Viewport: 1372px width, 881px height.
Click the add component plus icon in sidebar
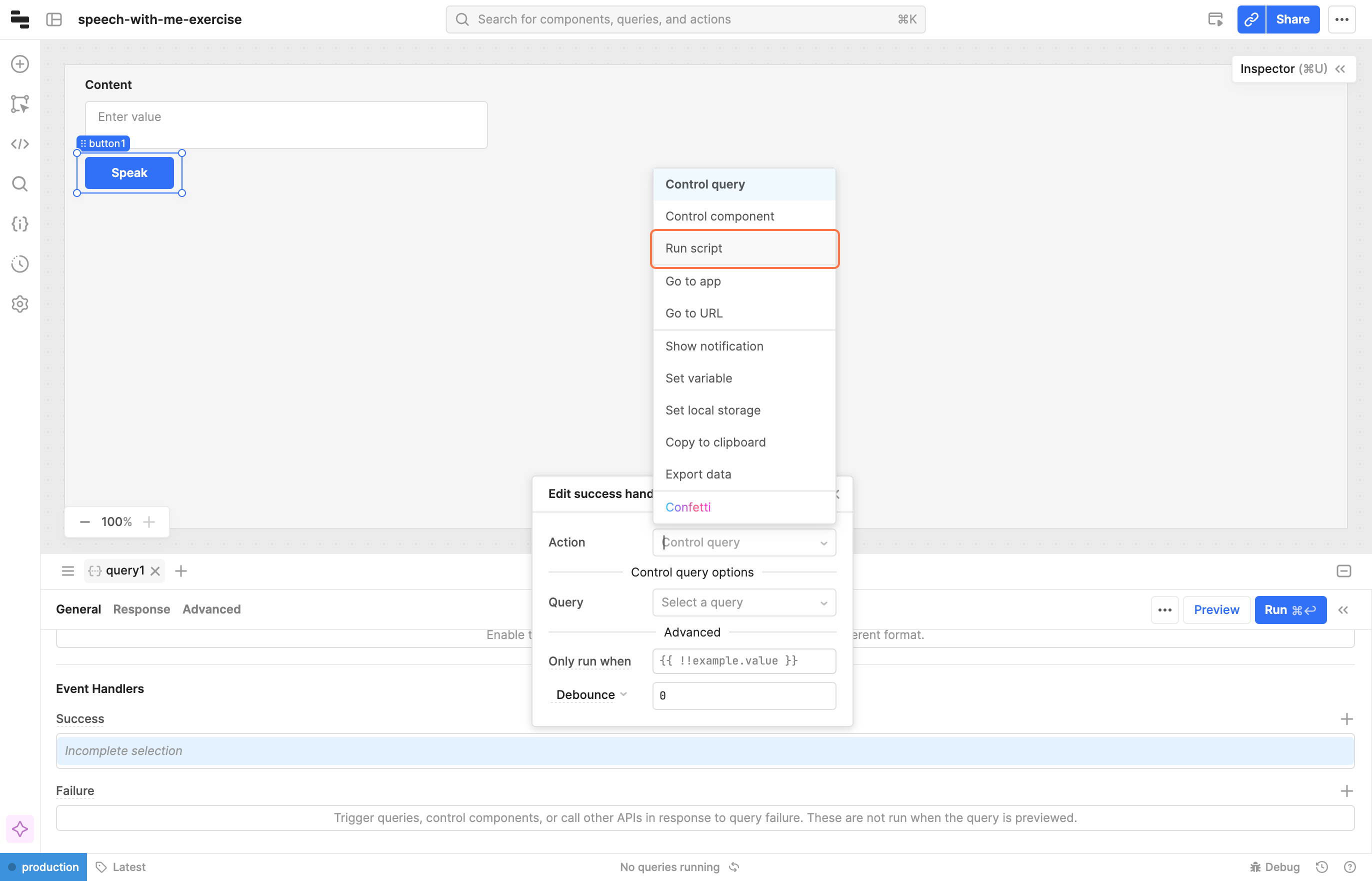20,63
